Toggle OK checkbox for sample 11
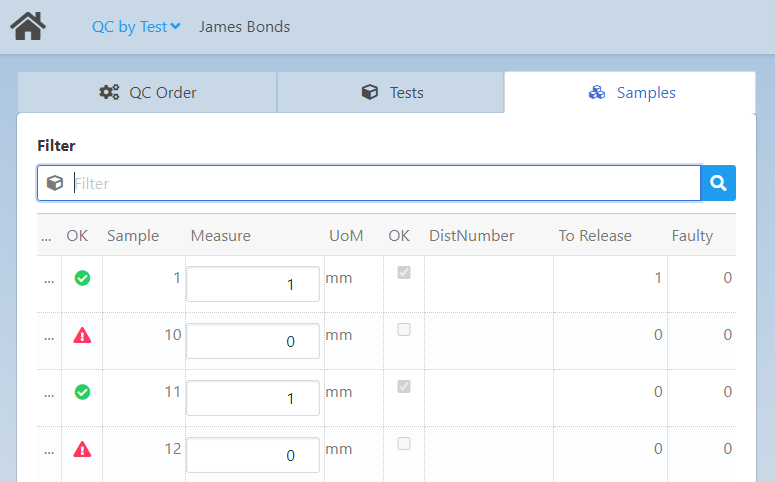 pos(404,387)
